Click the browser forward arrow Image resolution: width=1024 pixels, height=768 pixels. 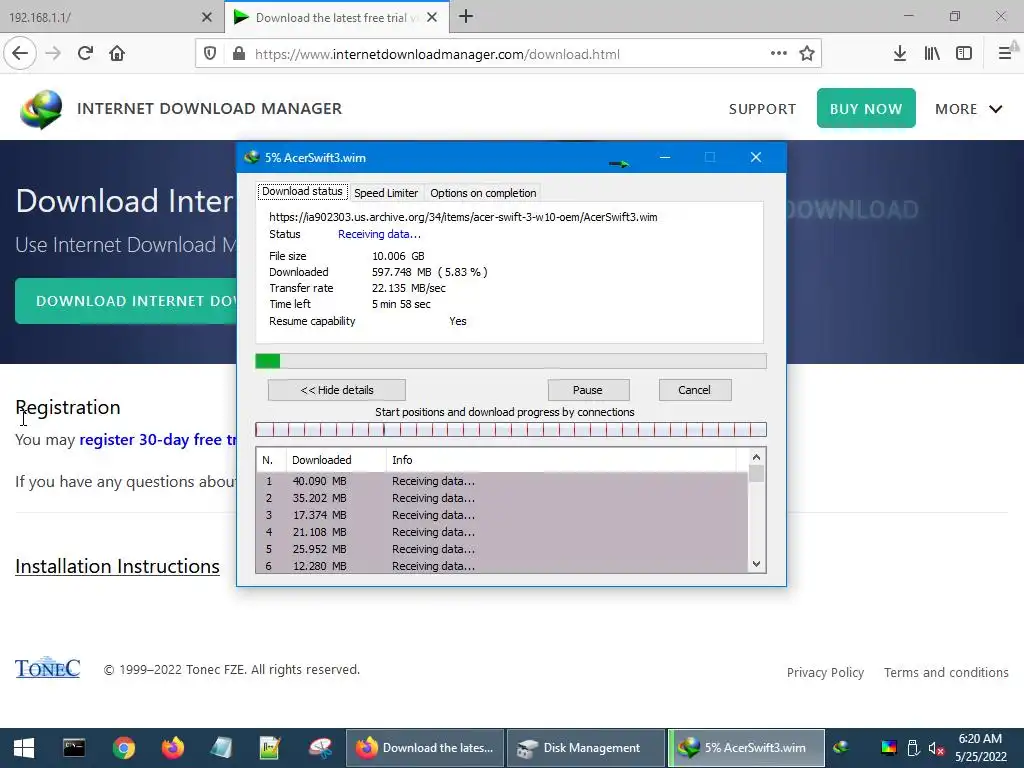[53, 53]
